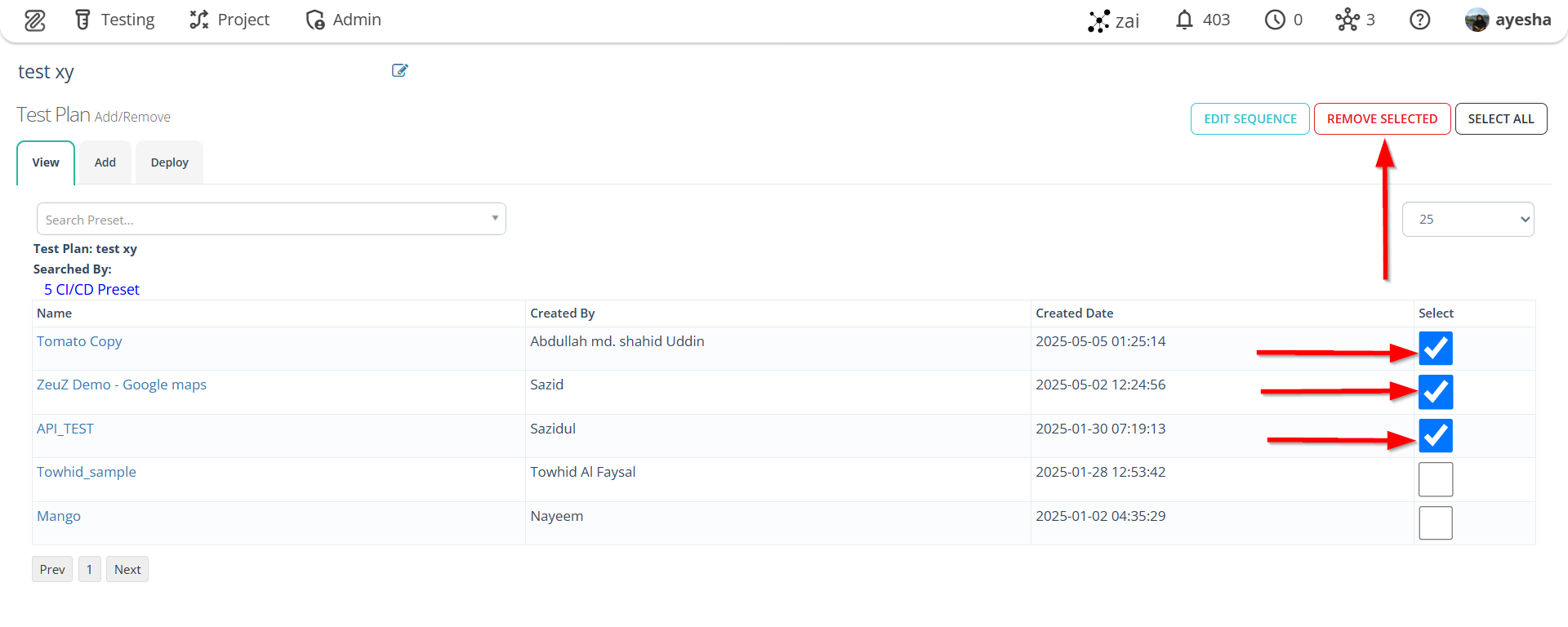This screenshot has height=627, width=1568.
Task: Click the Testing flask icon
Action: (x=82, y=20)
